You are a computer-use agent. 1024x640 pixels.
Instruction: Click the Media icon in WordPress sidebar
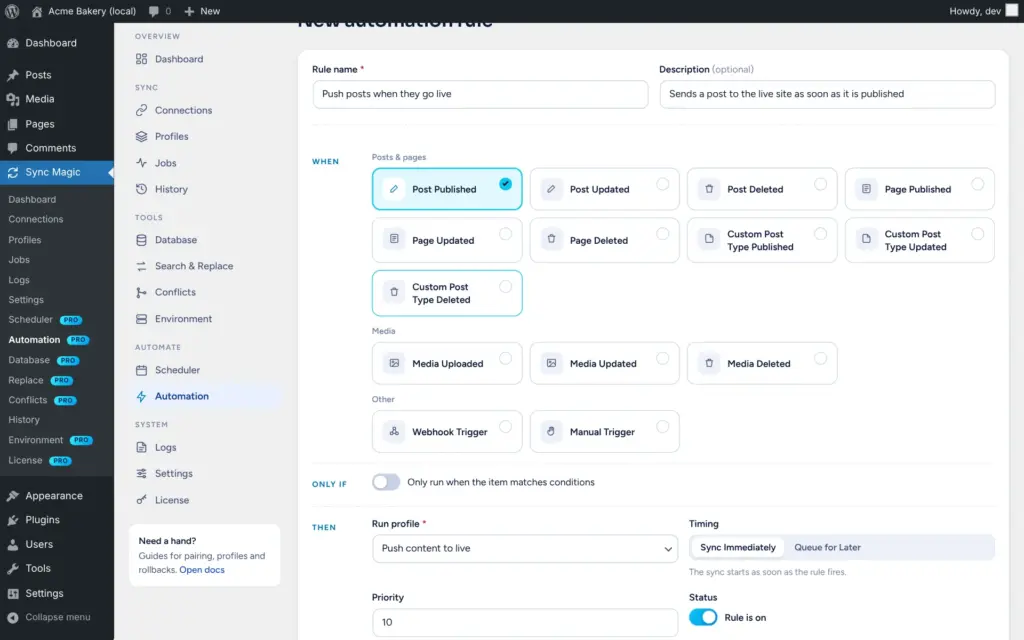(x=13, y=99)
